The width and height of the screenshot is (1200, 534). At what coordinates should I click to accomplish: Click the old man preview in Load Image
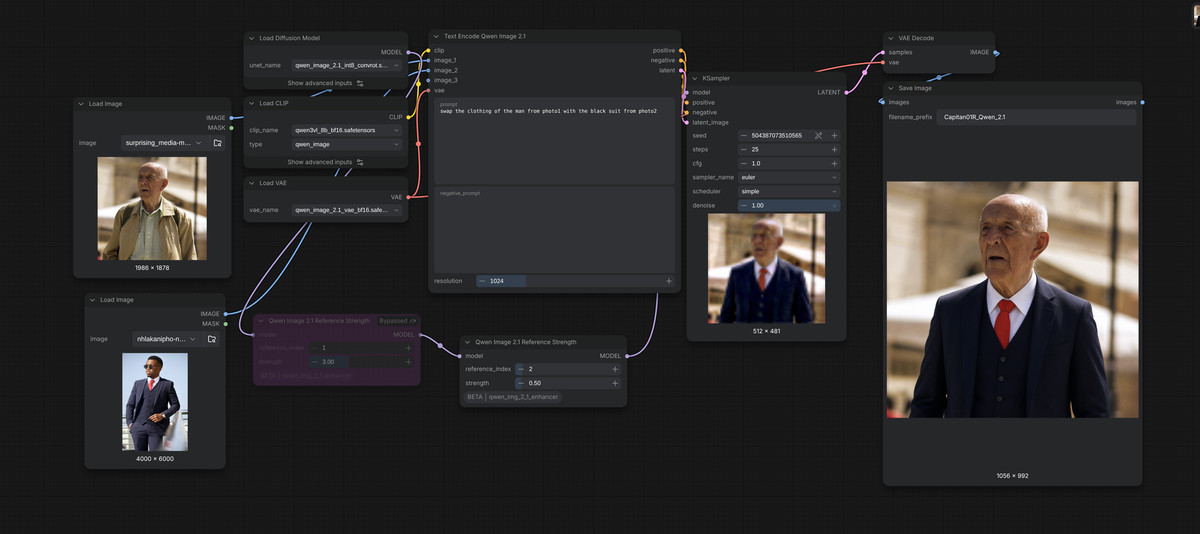click(x=152, y=209)
